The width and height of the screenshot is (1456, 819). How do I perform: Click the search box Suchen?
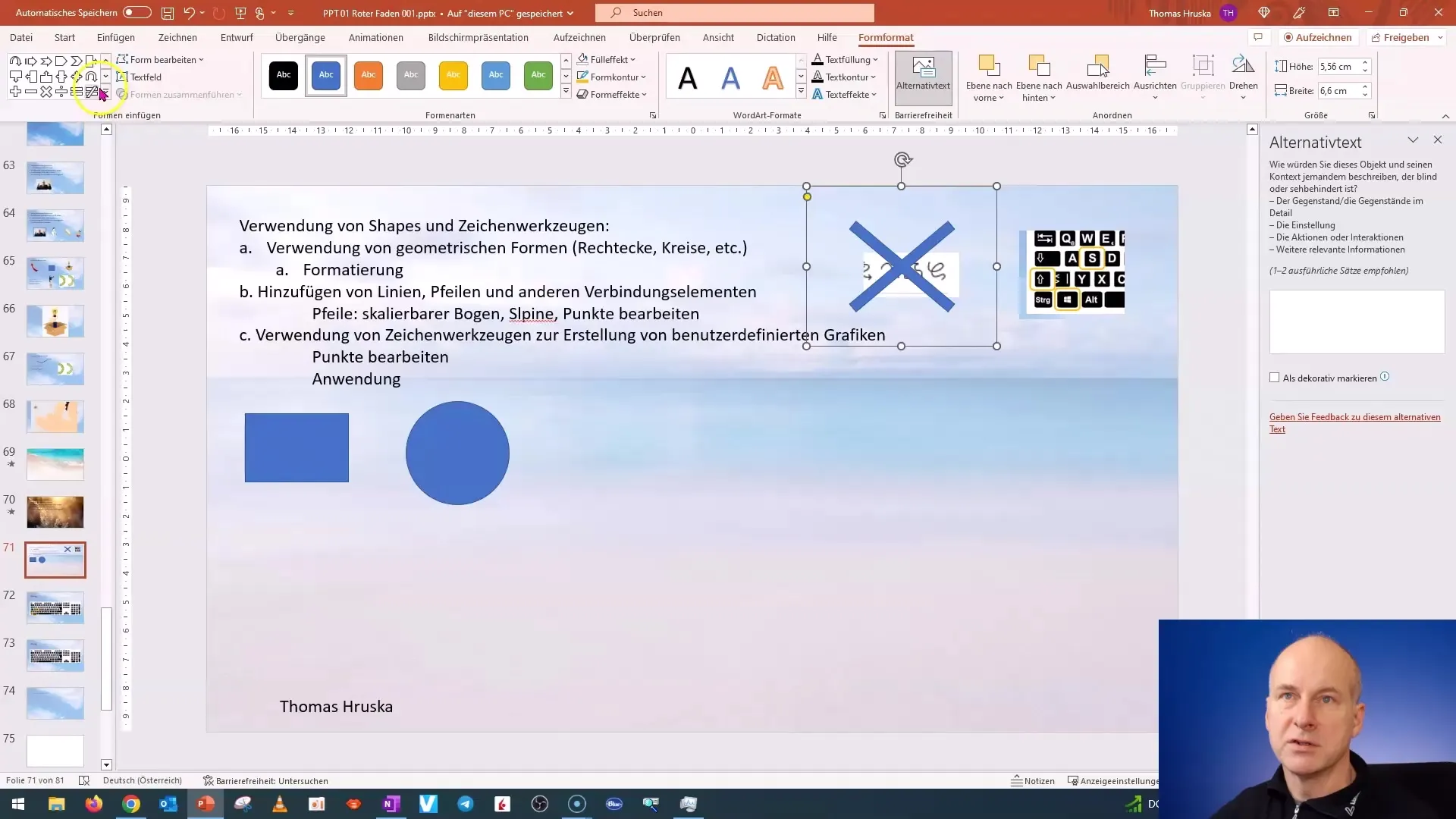point(734,13)
